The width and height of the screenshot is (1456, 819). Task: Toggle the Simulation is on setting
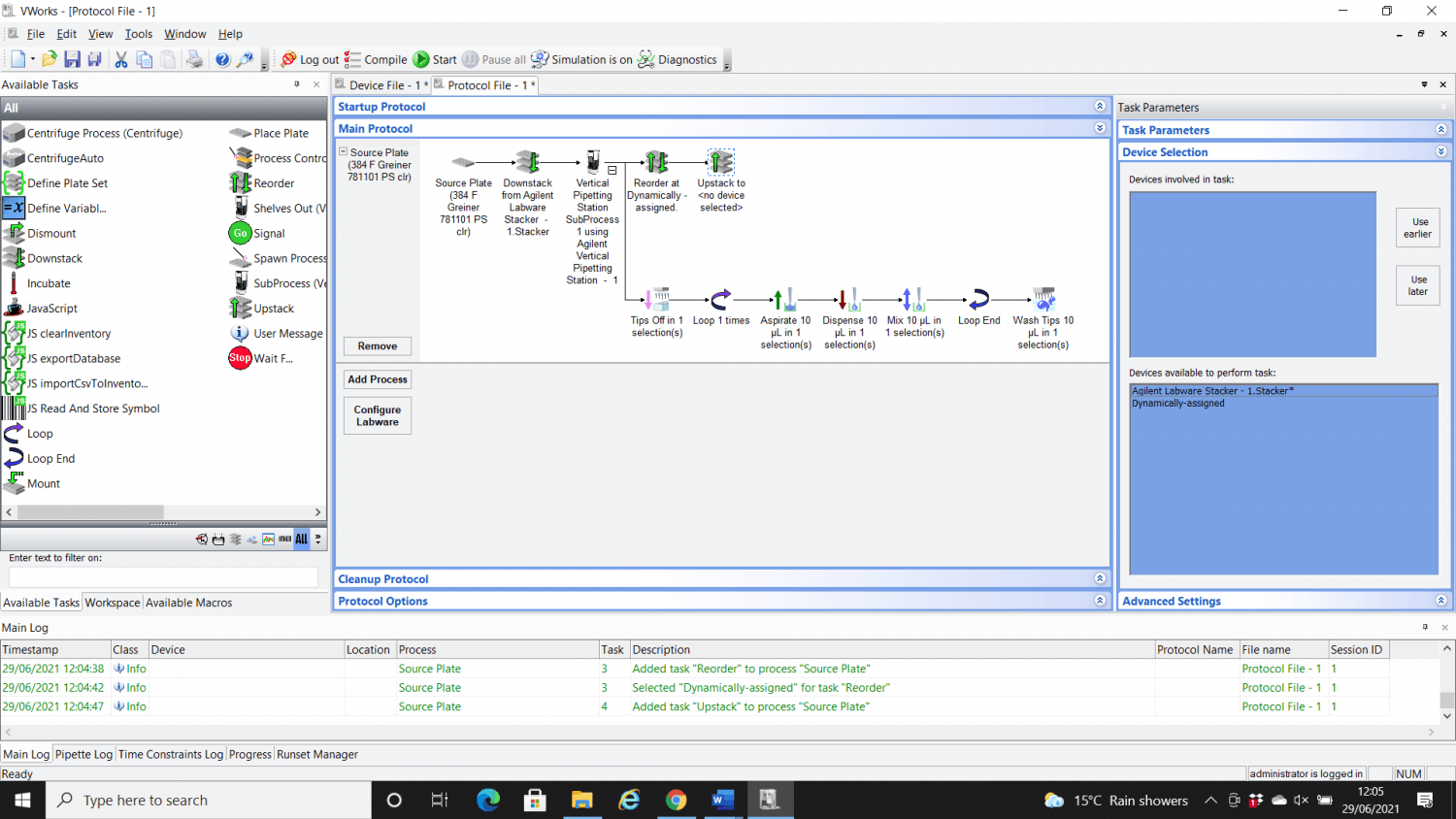point(581,60)
